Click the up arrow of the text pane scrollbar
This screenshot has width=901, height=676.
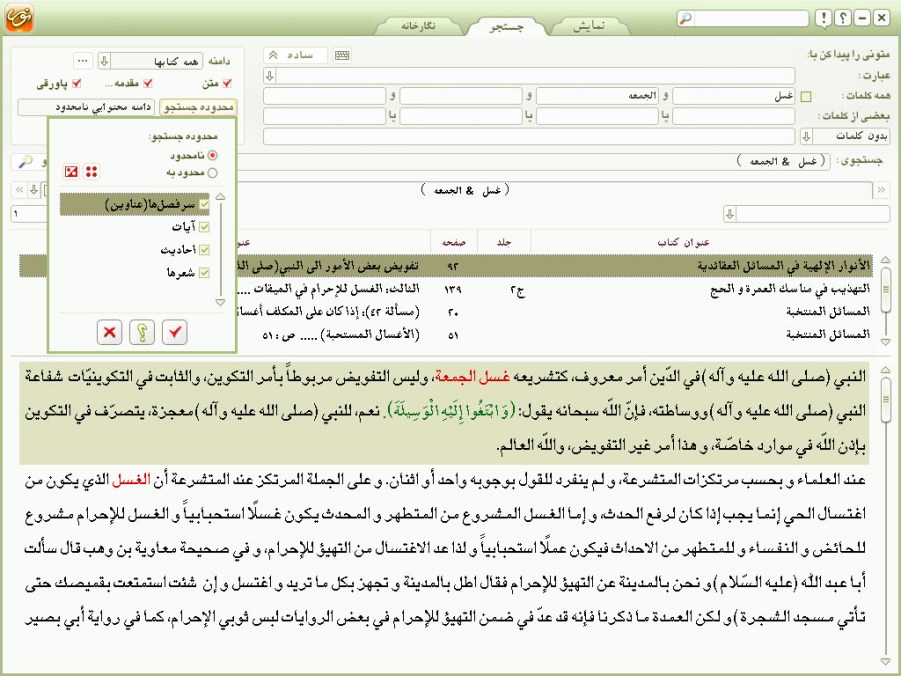pyautogui.click(x=885, y=369)
